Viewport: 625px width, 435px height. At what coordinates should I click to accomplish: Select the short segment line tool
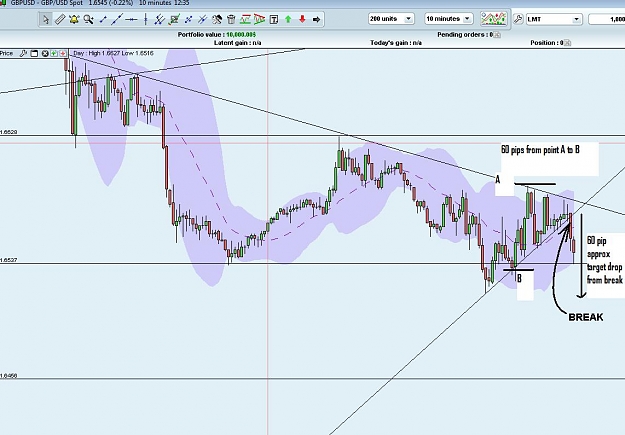(x=103, y=19)
